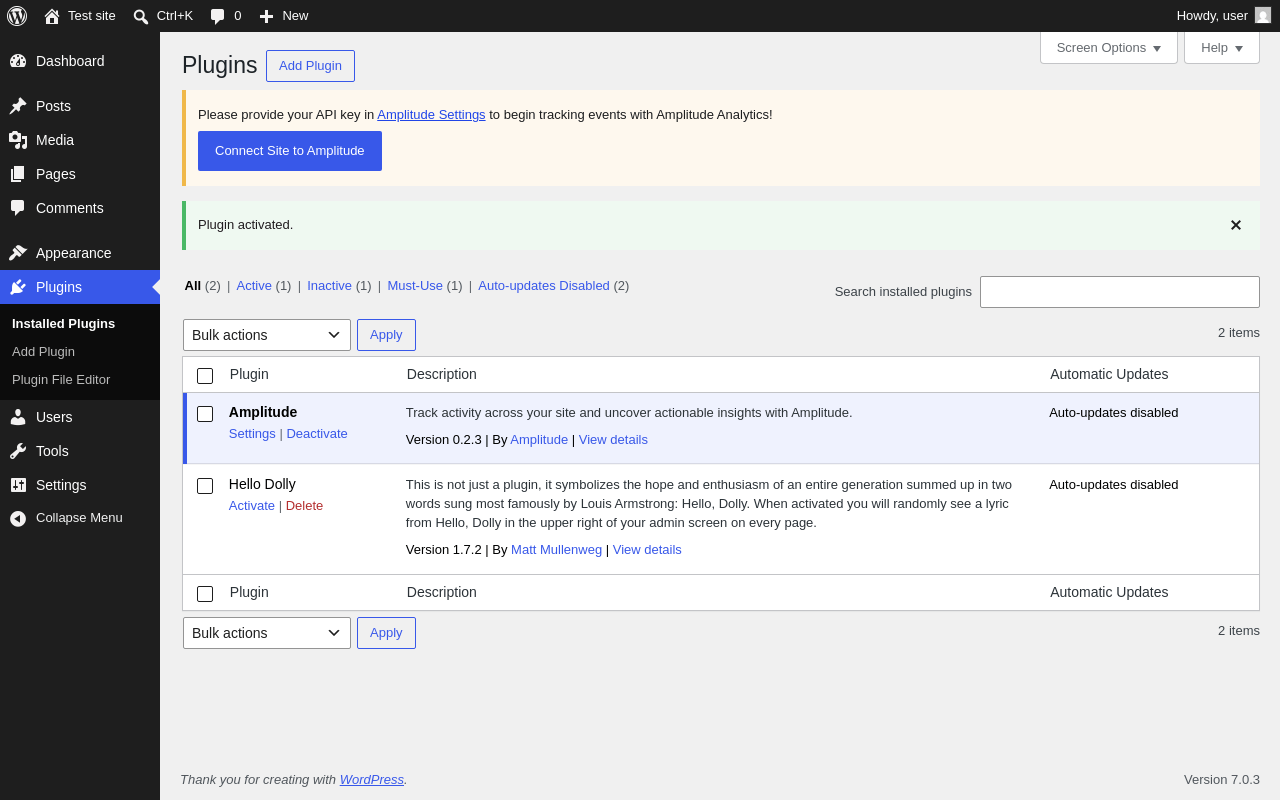Image resolution: width=1280 pixels, height=800 pixels.
Task: Click the Posts pin icon
Action: point(18,106)
